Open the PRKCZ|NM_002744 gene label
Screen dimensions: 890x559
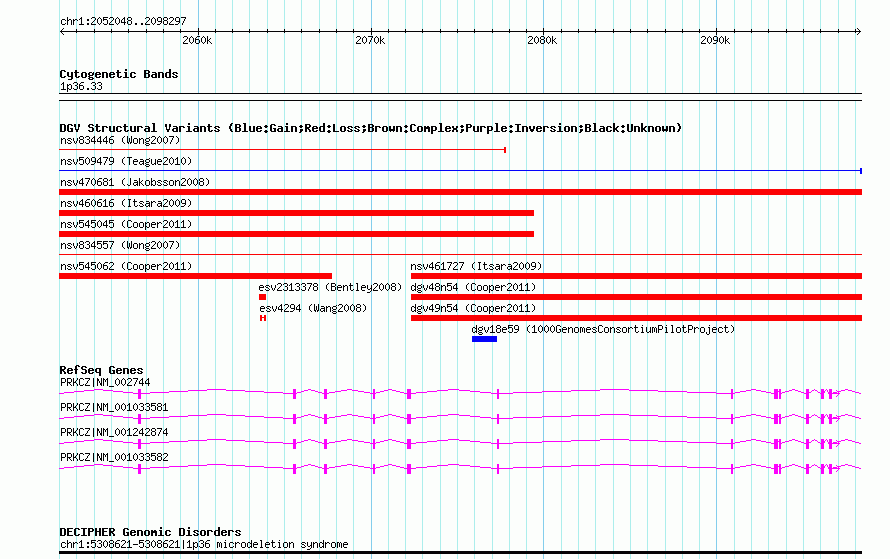tap(105, 383)
